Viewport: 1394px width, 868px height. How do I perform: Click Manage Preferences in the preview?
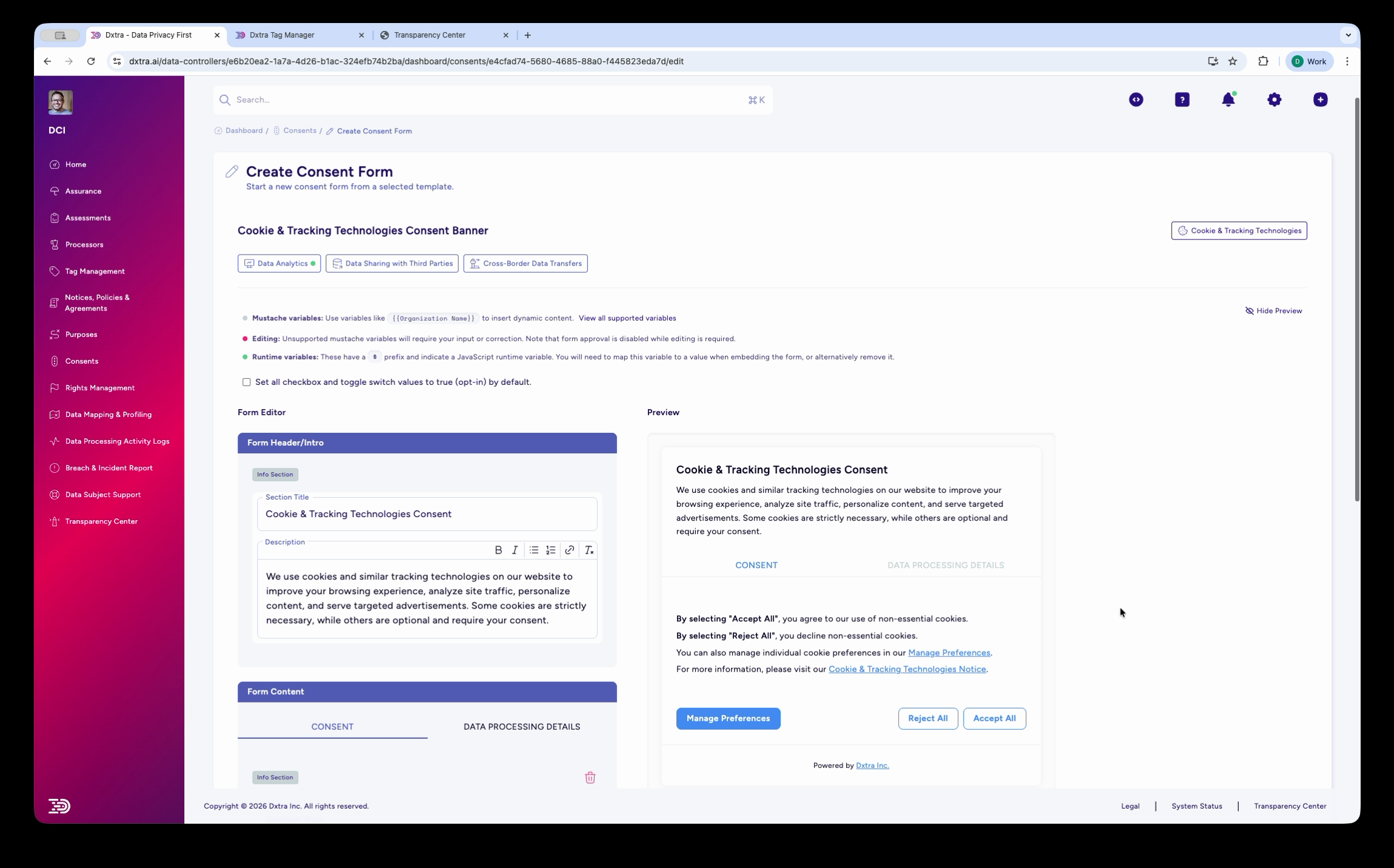click(728, 718)
